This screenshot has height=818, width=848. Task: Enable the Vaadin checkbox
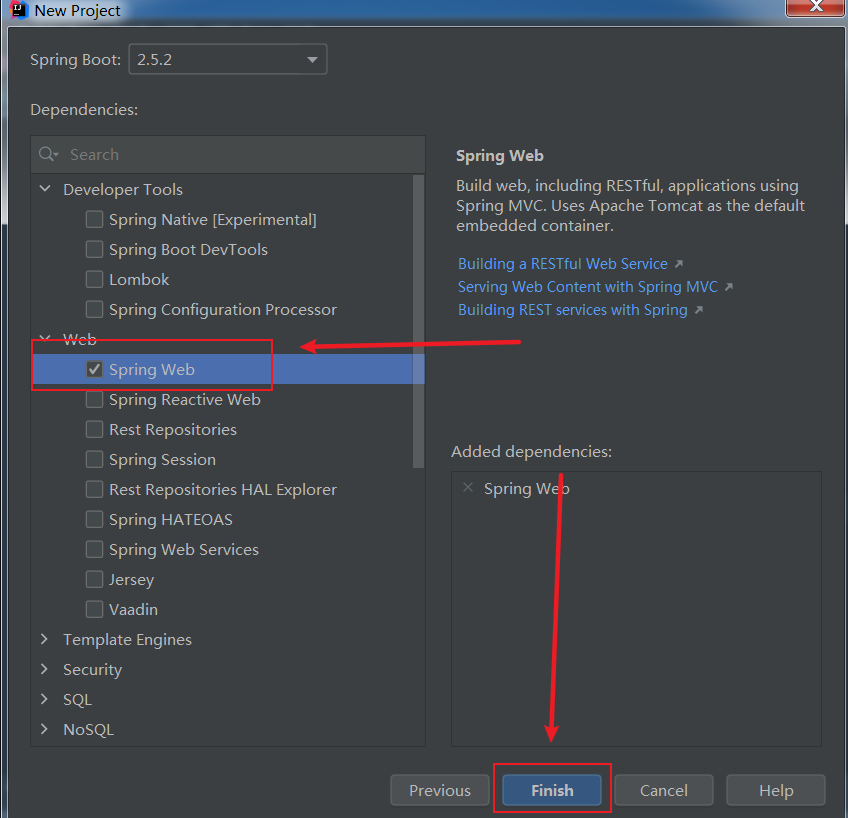[x=94, y=610]
